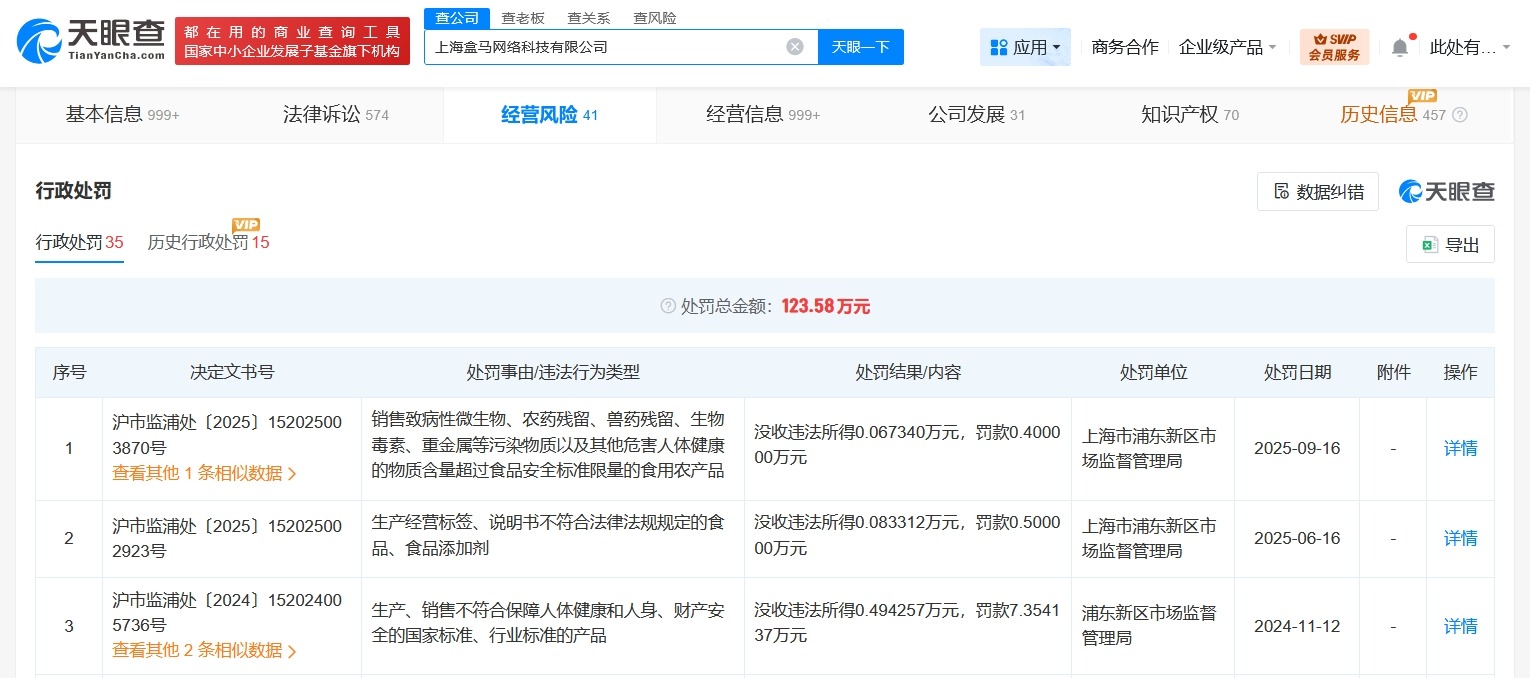Open the 应用 apps panel icon
Image resolution: width=1530 pixels, height=678 pixels.
pos(998,46)
